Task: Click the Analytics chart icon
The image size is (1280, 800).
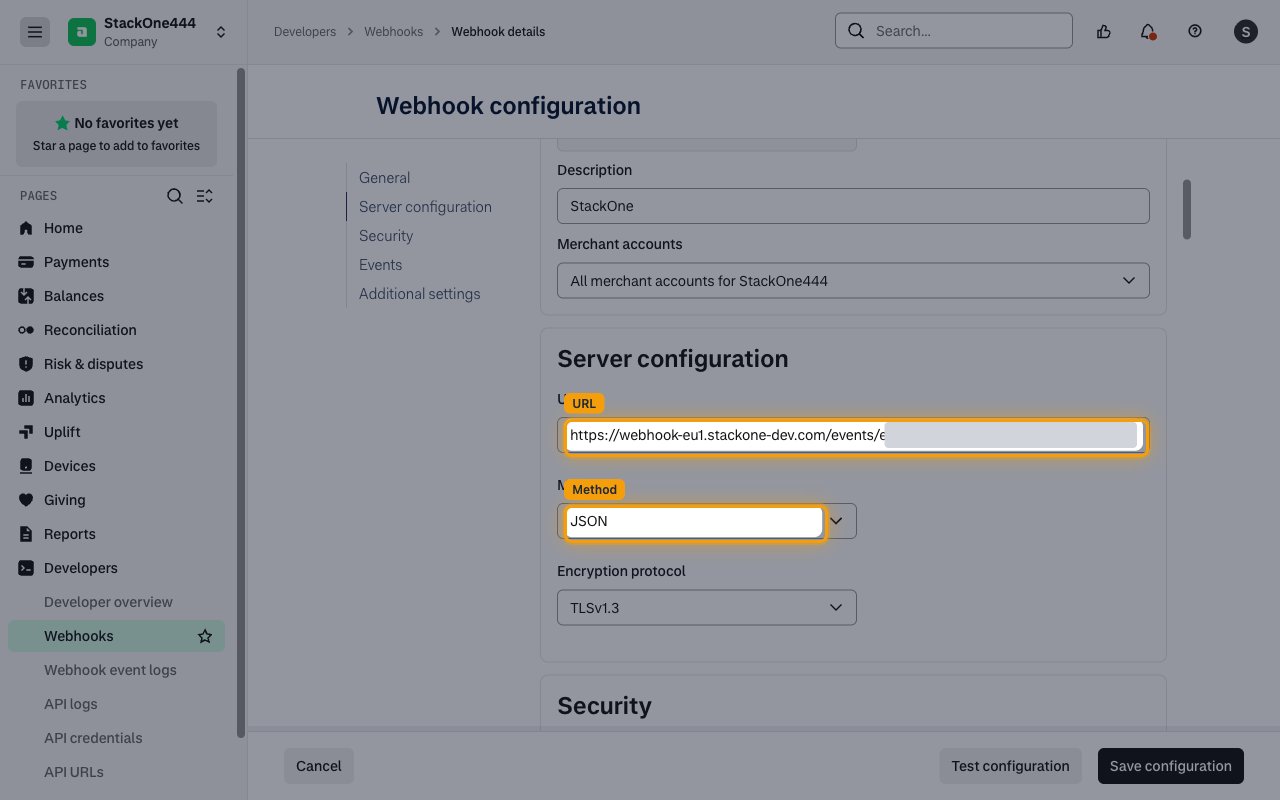Action: pyautogui.click(x=26, y=398)
